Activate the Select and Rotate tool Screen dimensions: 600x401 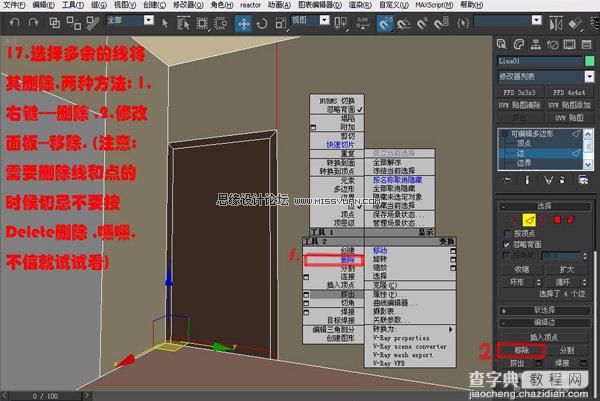[x=262, y=24]
